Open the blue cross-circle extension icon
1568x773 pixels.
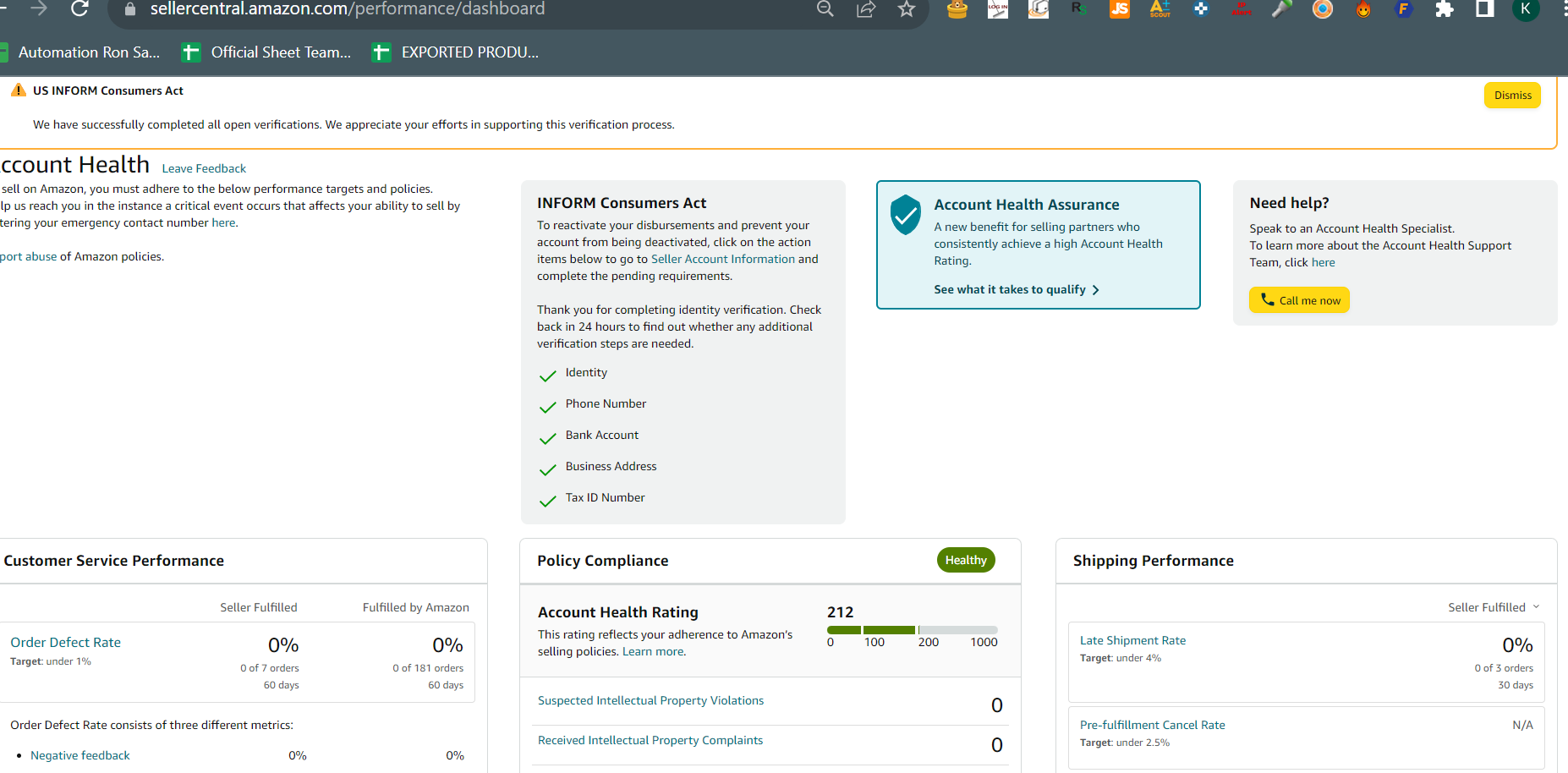coord(1201,9)
